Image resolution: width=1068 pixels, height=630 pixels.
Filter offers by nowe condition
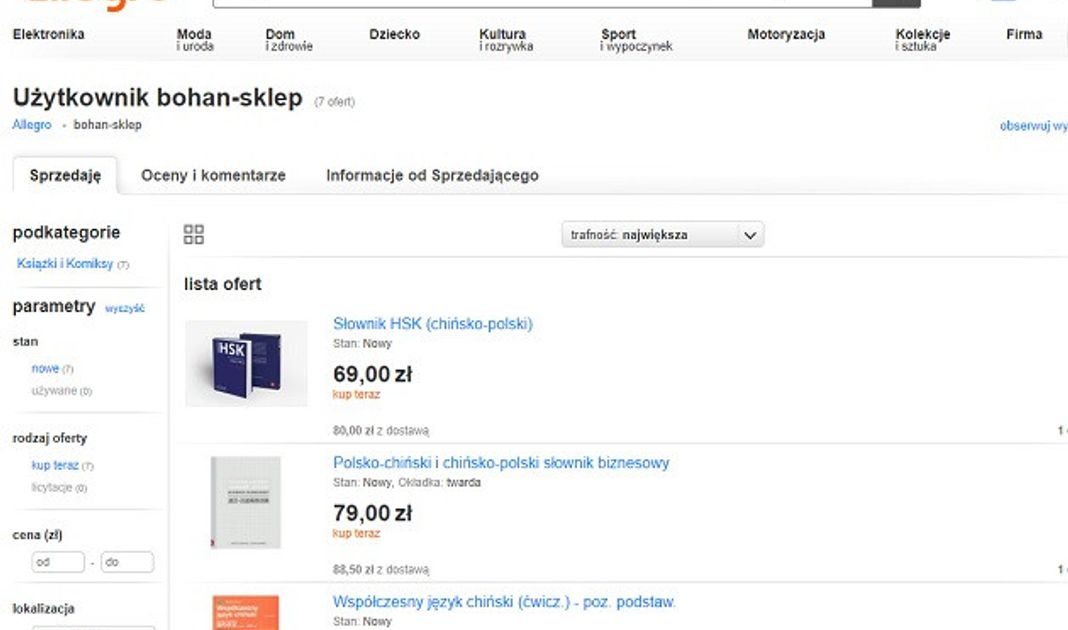click(45, 369)
